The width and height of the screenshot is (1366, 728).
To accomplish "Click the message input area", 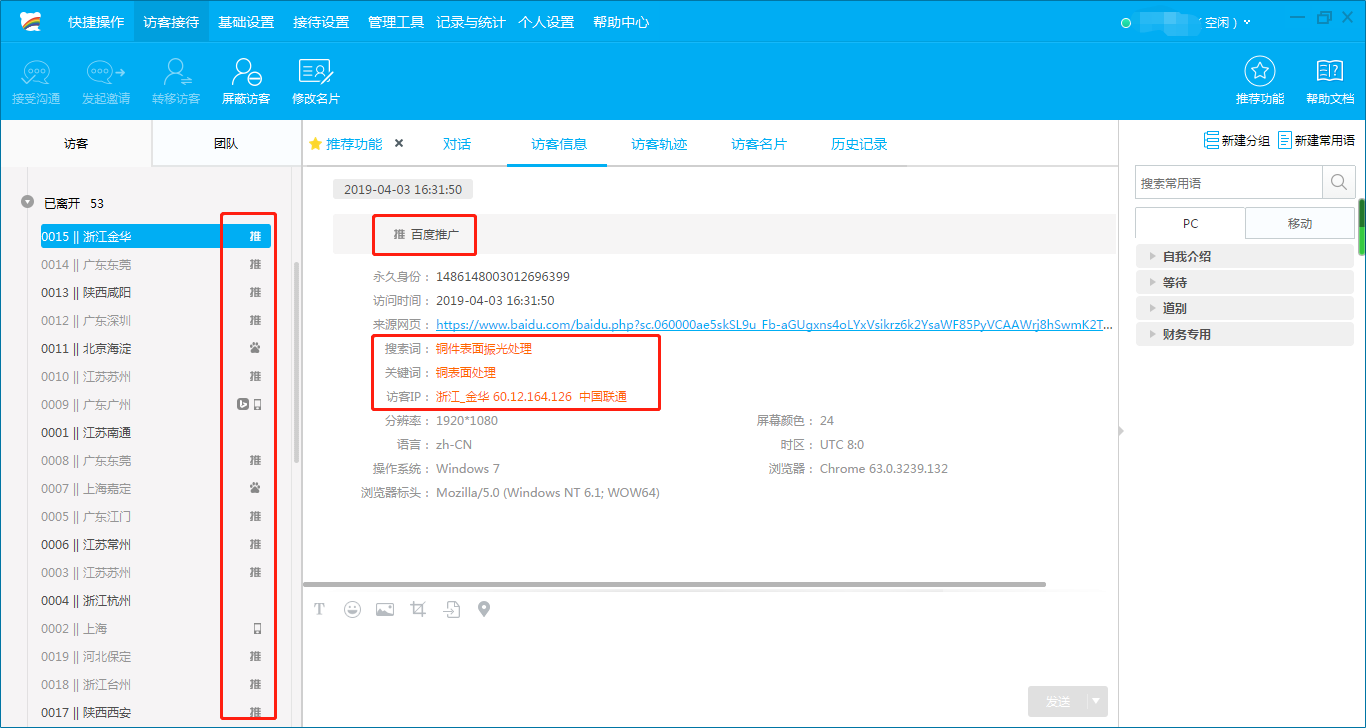I will pyautogui.click(x=710, y=653).
